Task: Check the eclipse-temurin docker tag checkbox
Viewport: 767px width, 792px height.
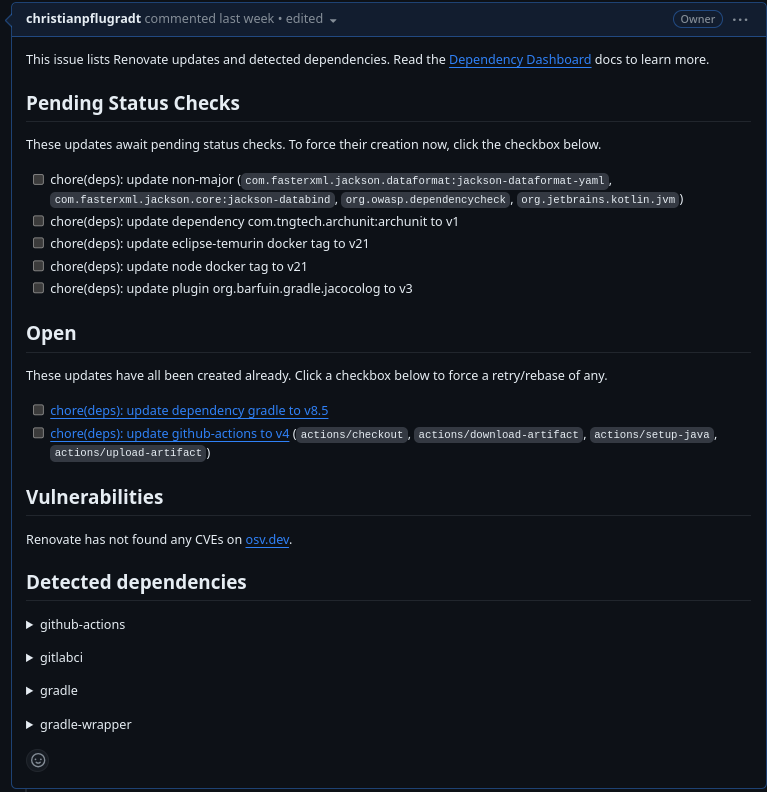Action: 38,243
